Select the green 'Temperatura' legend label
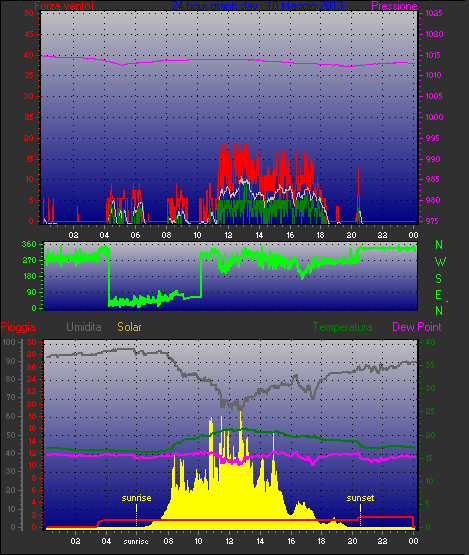The width and height of the screenshot is (469, 555). pyautogui.click(x=342, y=327)
